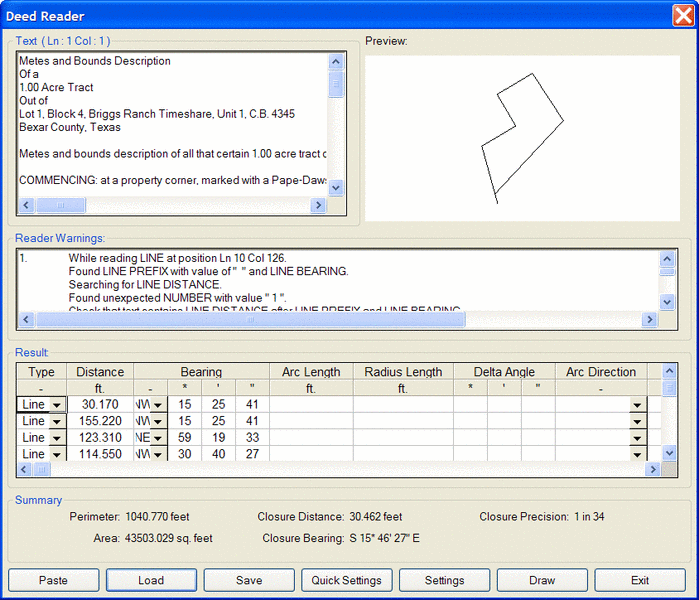Click the Exit button
Image resolution: width=699 pixels, height=600 pixels.
640,580
